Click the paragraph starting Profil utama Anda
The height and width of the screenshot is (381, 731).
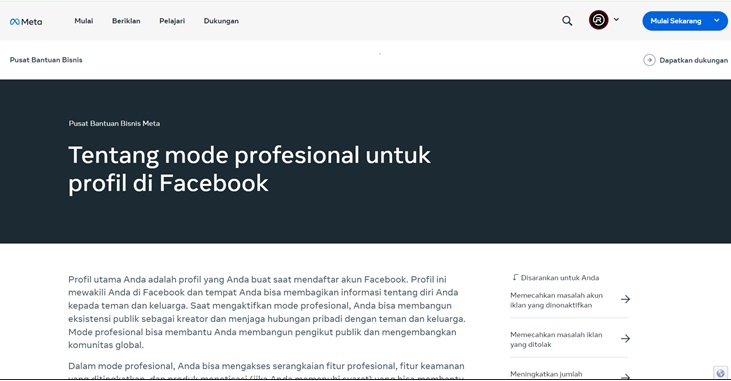point(267,312)
